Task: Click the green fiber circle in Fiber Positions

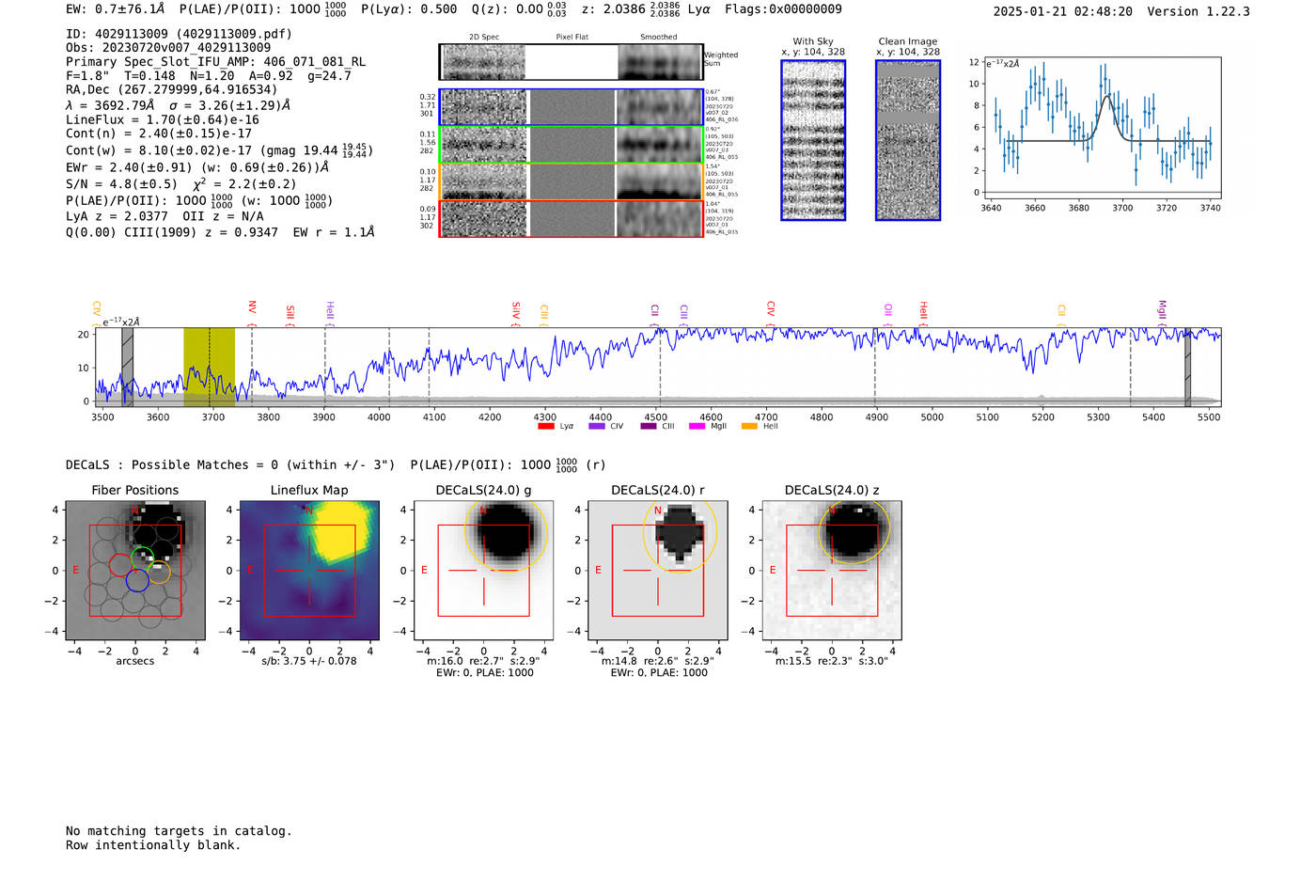Action: click(x=142, y=557)
